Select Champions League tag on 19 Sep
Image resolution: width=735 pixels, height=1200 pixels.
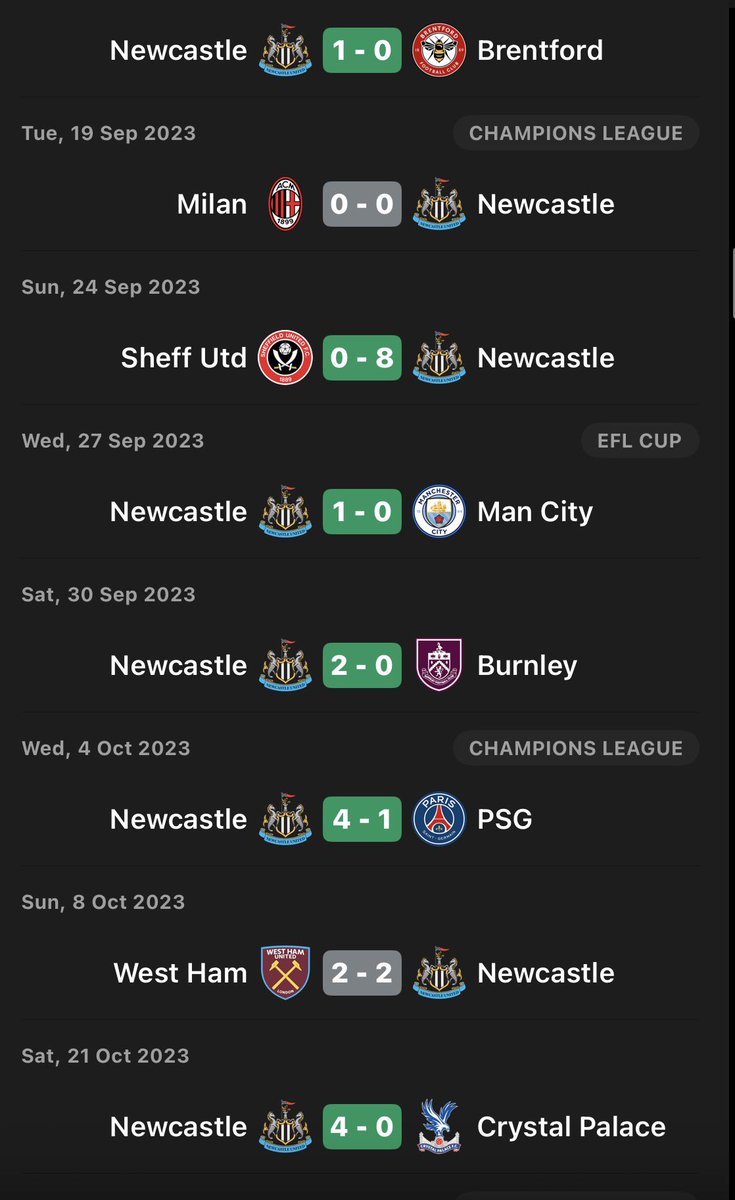point(576,133)
